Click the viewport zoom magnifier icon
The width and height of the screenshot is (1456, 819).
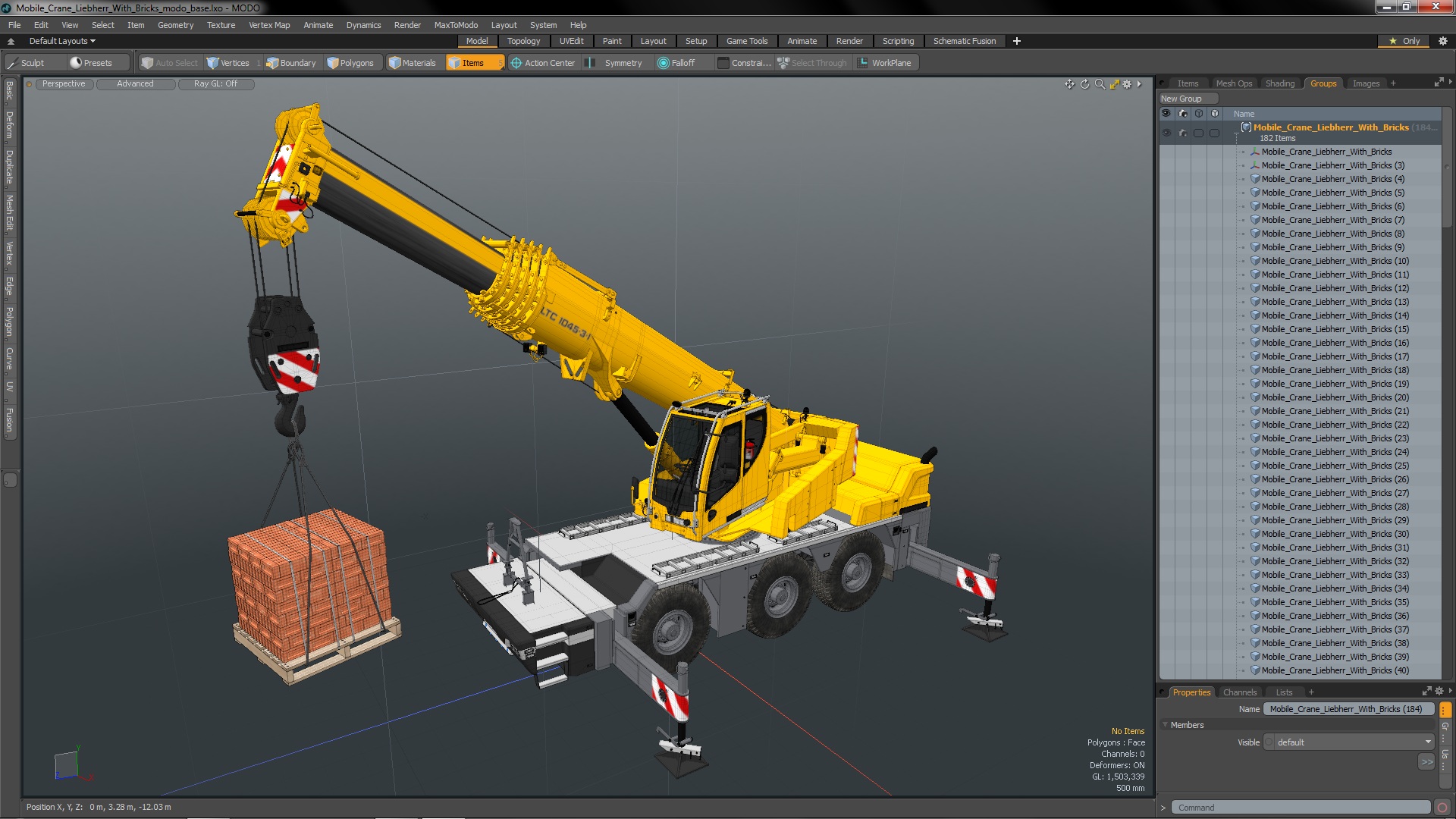pyautogui.click(x=1100, y=84)
